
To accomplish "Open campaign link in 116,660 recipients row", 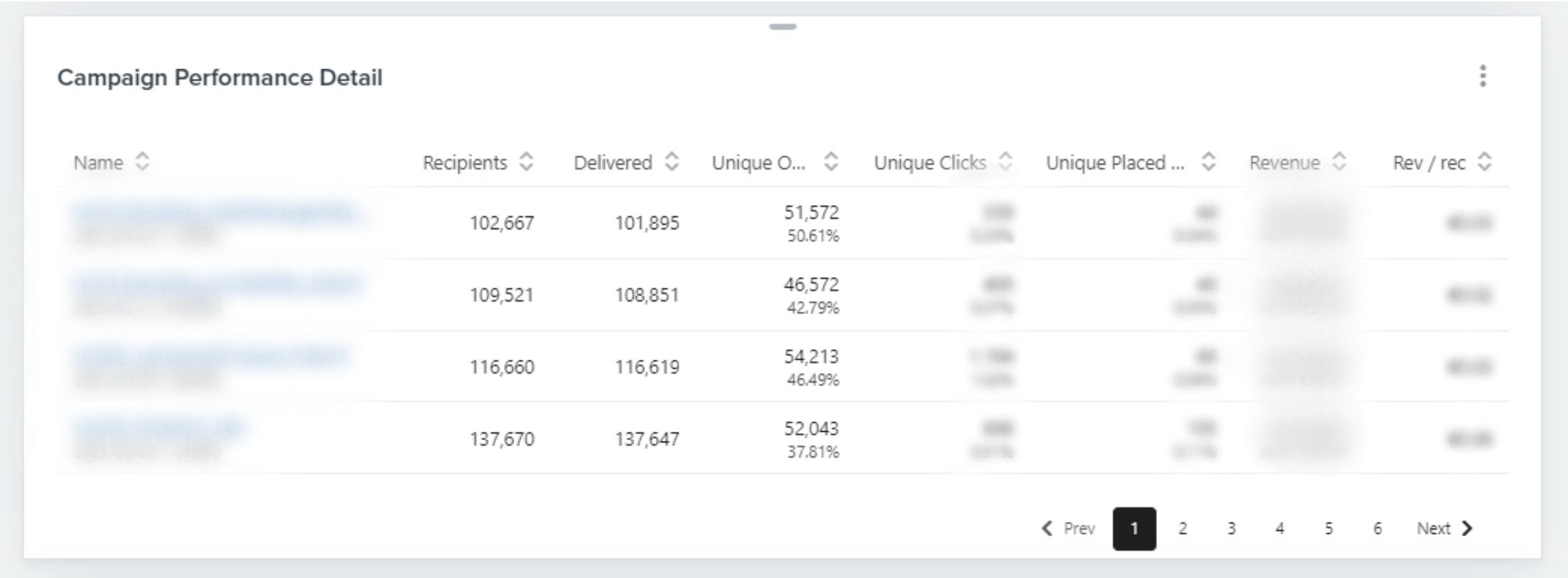I will (210, 355).
